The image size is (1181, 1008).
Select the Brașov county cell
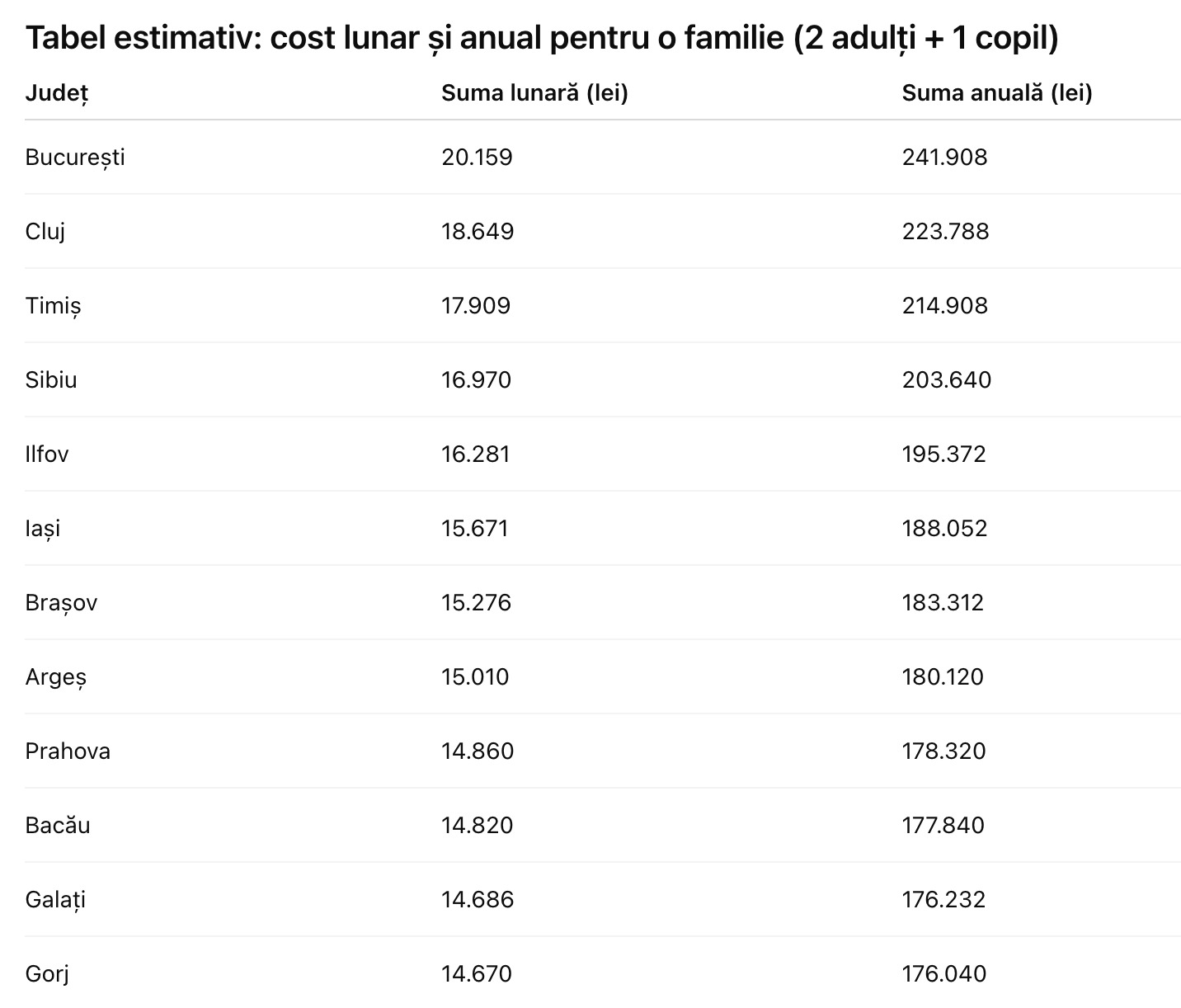point(61,603)
